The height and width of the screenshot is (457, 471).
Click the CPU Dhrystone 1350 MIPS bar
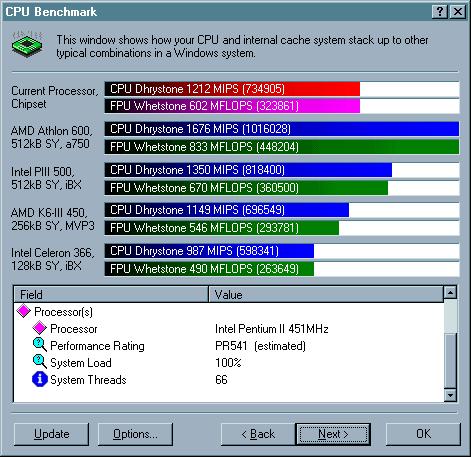click(248, 170)
